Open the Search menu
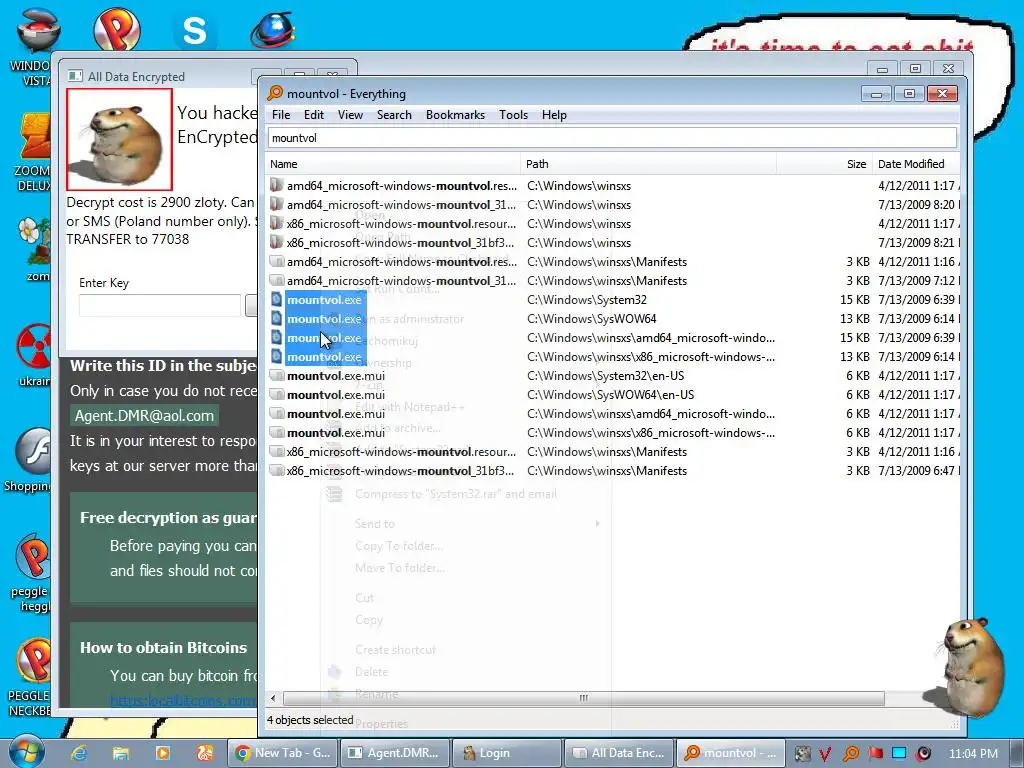The height and width of the screenshot is (768, 1024). (x=394, y=115)
